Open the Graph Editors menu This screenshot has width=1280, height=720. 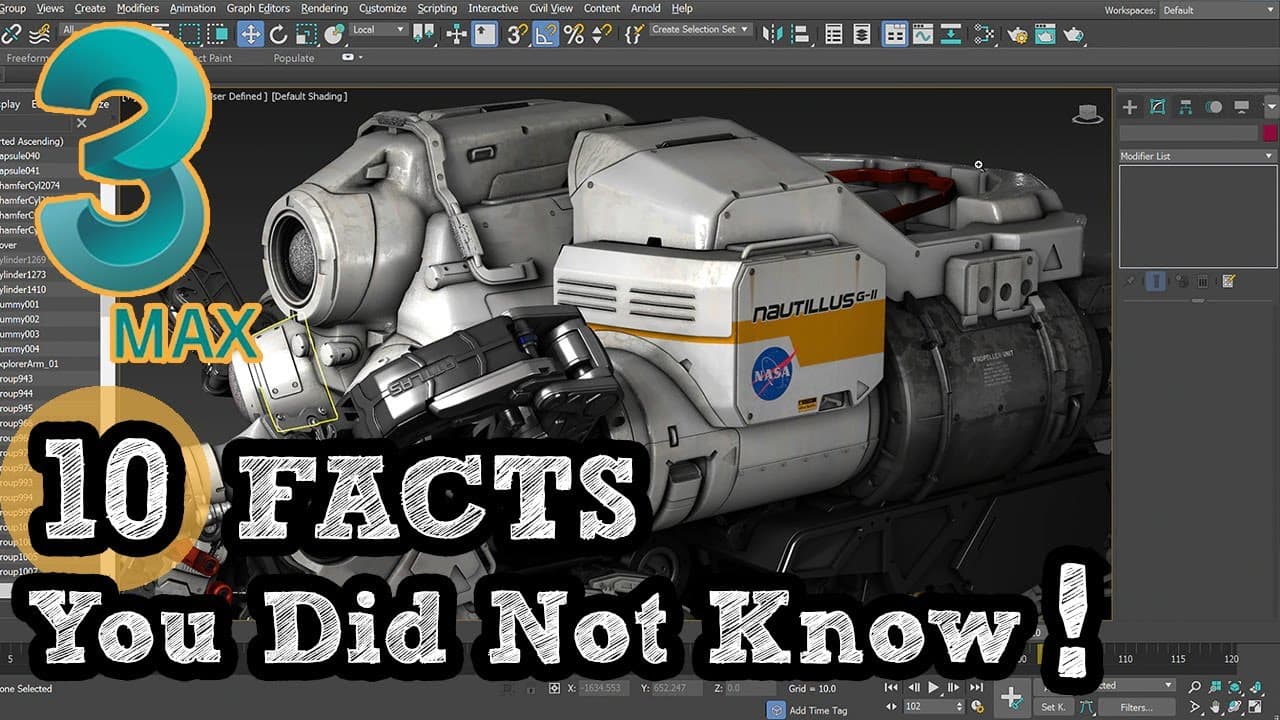click(258, 9)
